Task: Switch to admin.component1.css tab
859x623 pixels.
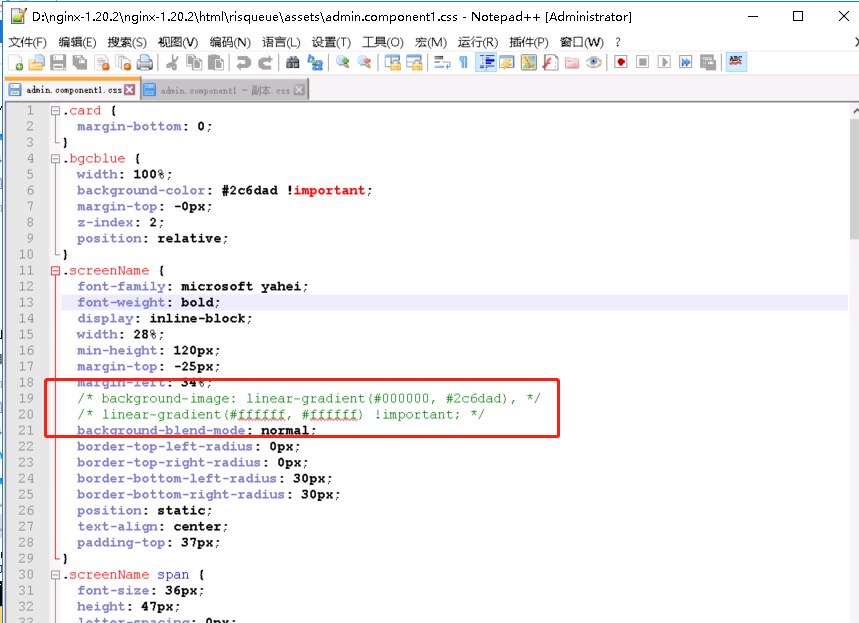Action: [x=73, y=90]
